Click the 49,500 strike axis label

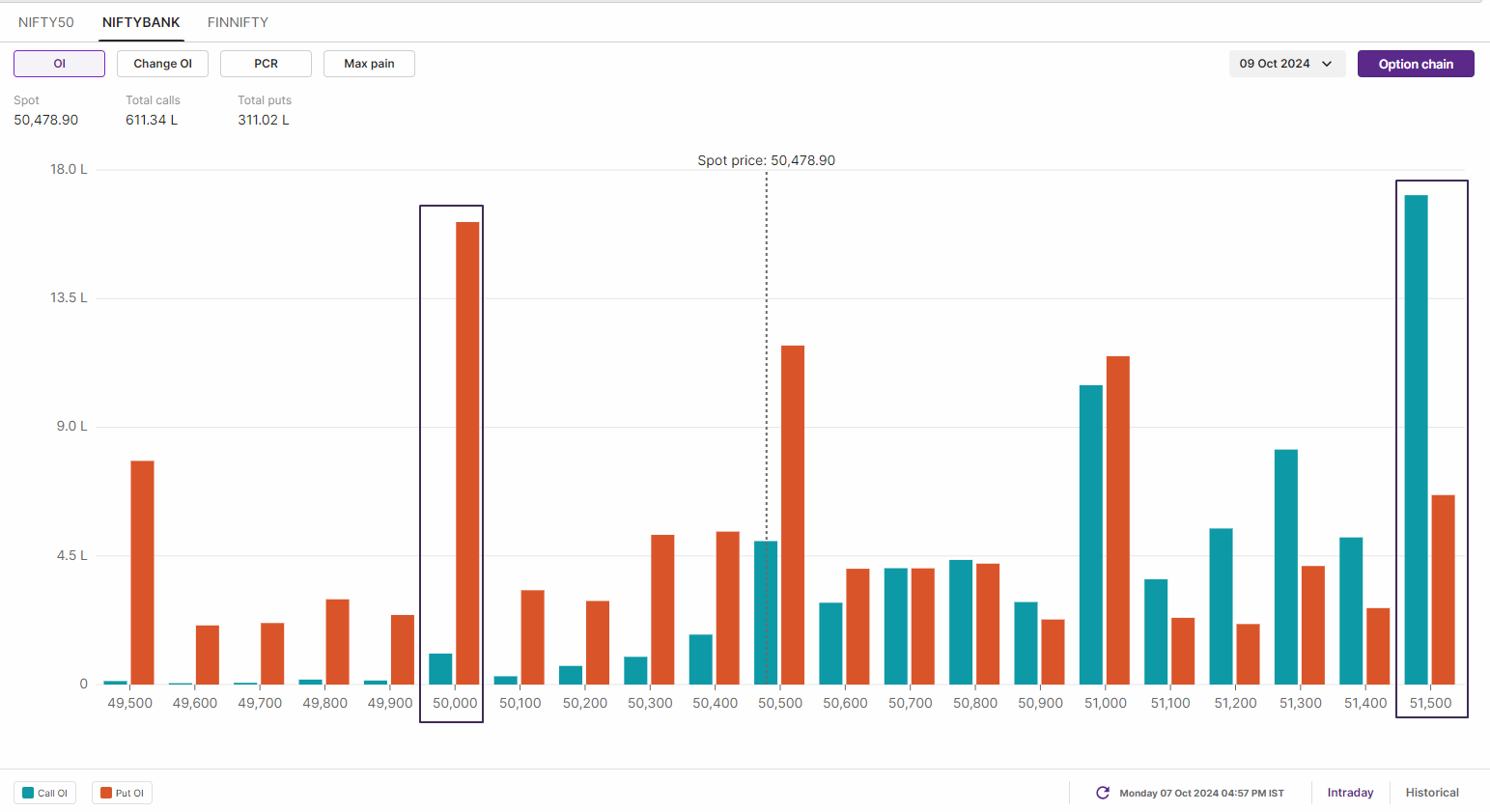pos(130,703)
